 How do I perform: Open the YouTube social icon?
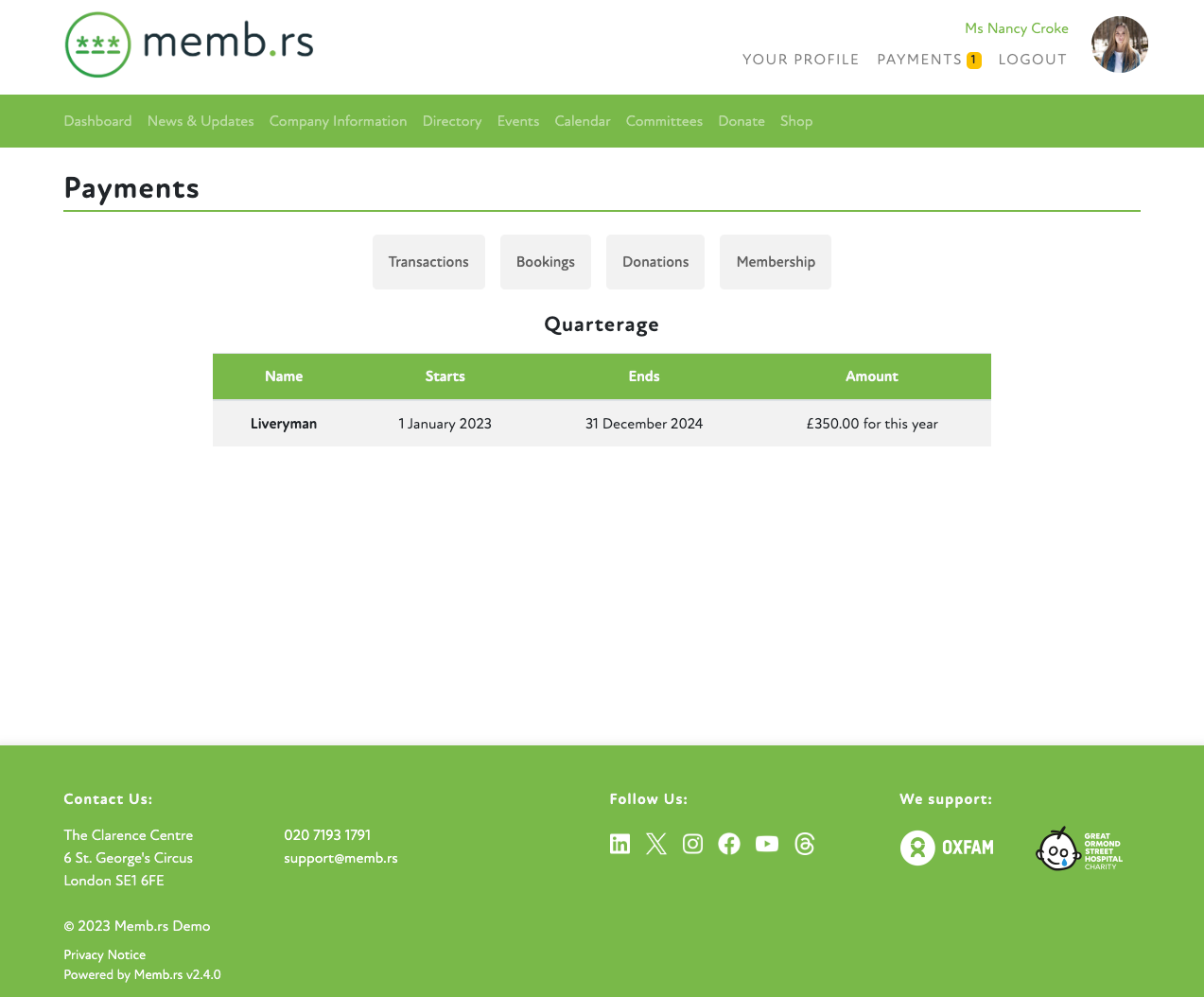[x=767, y=843]
